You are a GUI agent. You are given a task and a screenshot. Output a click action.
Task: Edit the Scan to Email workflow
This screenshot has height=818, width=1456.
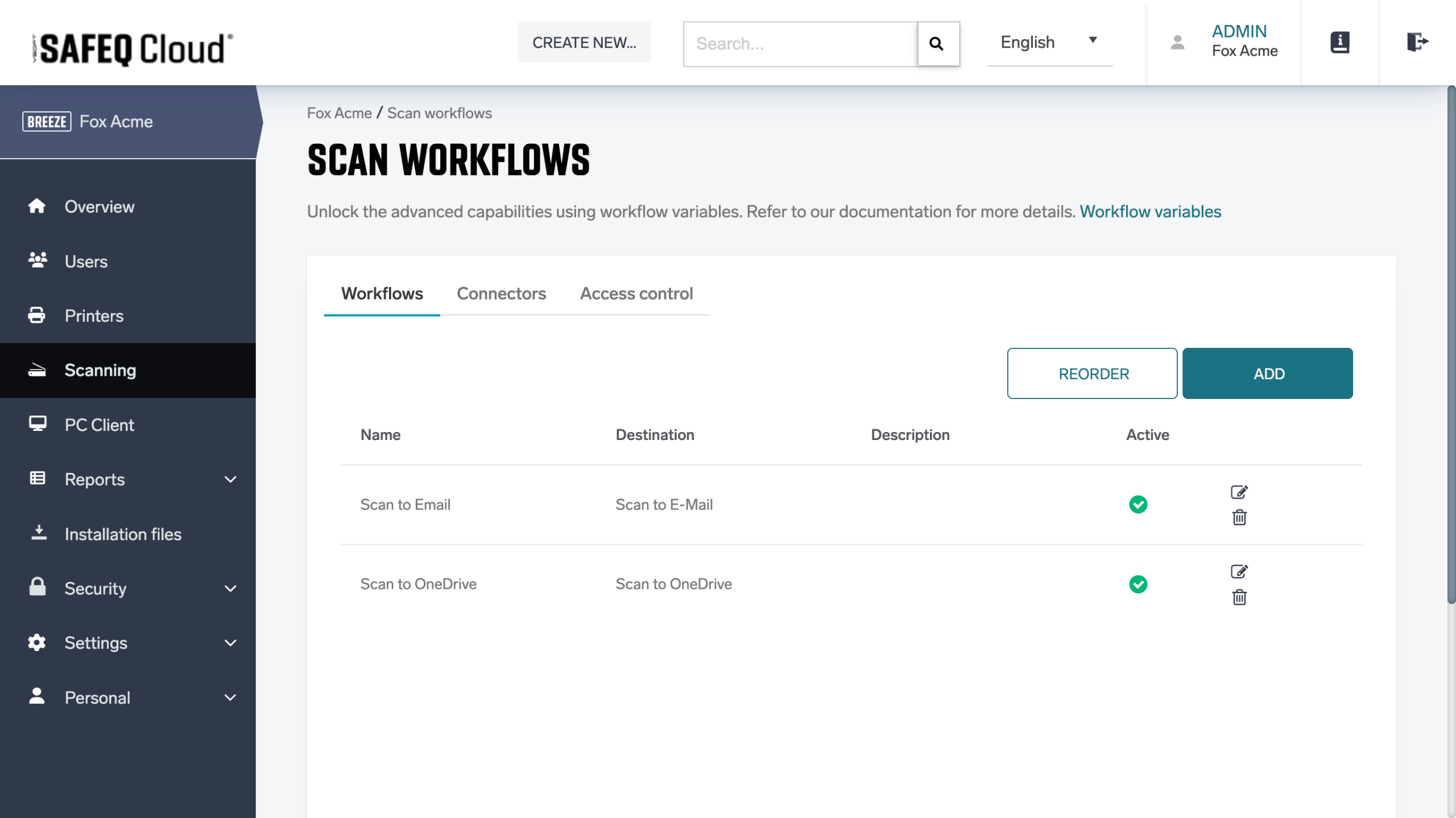(1239, 492)
